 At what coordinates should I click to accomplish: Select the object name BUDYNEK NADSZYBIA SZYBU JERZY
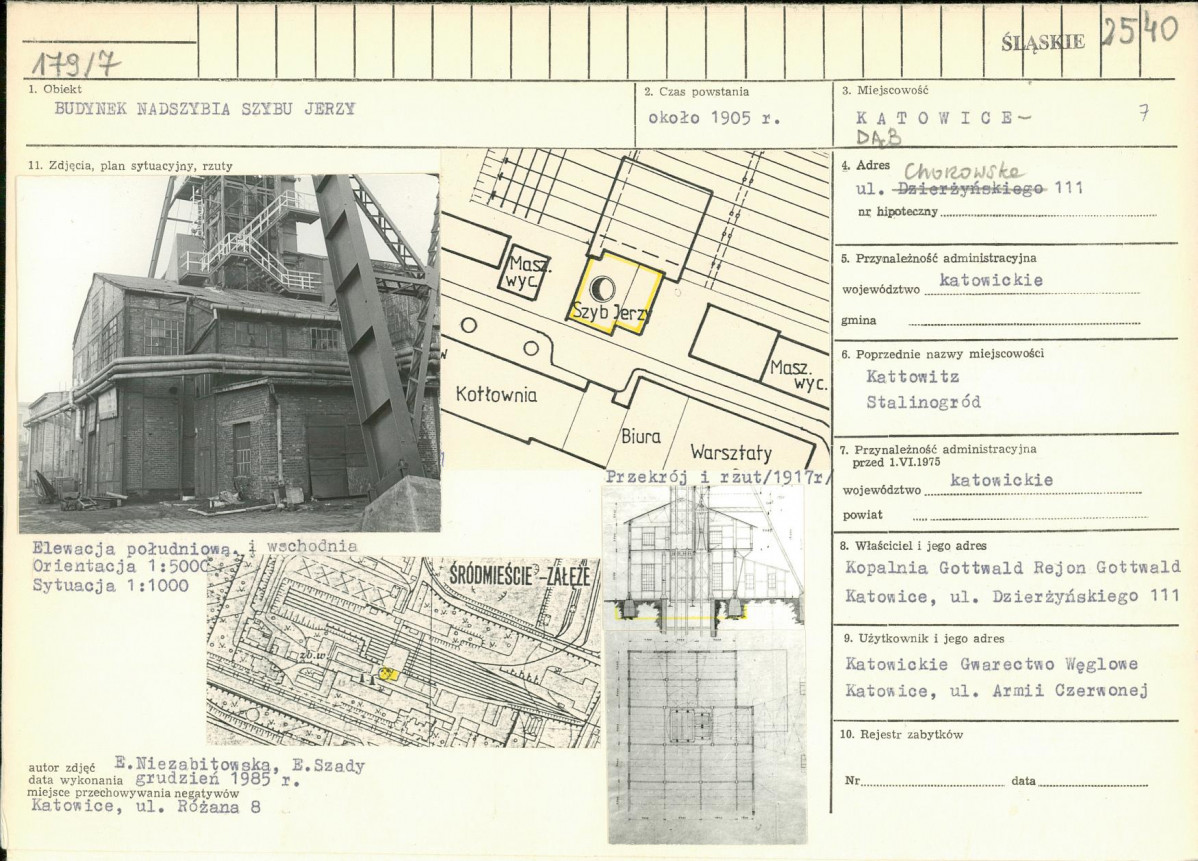[205, 110]
